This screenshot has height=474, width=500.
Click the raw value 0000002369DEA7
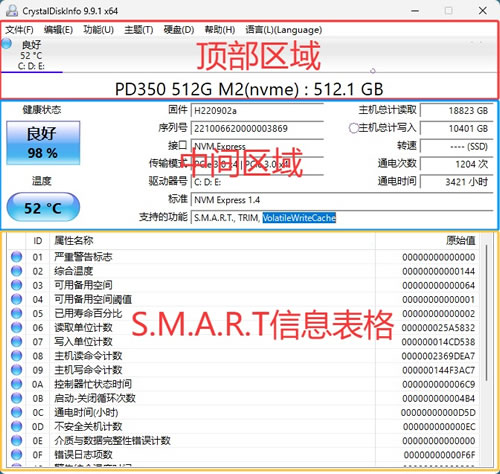coord(438,356)
